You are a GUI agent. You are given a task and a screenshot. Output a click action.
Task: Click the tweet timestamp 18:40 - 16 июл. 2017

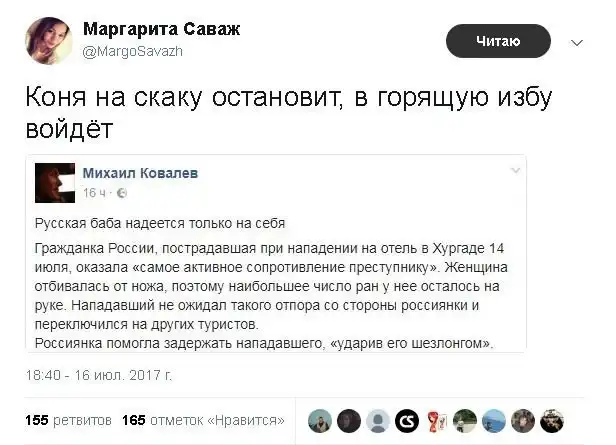(x=99, y=377)
